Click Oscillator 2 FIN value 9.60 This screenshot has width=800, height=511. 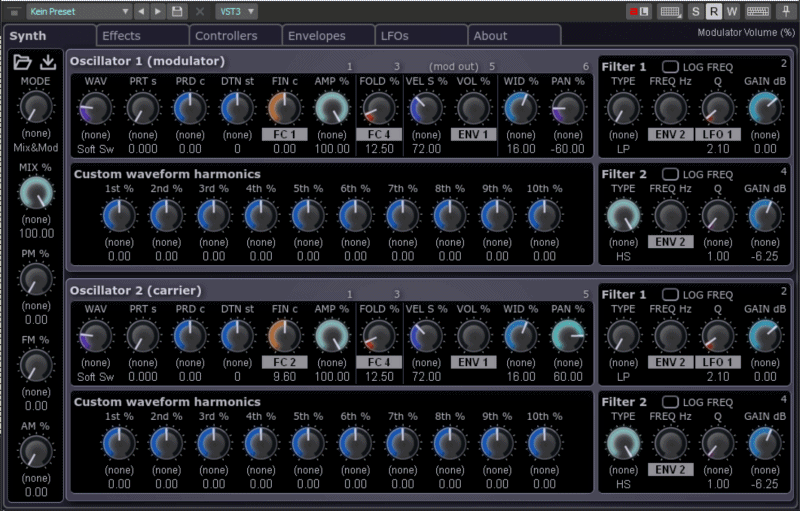(x=284, y=377)
